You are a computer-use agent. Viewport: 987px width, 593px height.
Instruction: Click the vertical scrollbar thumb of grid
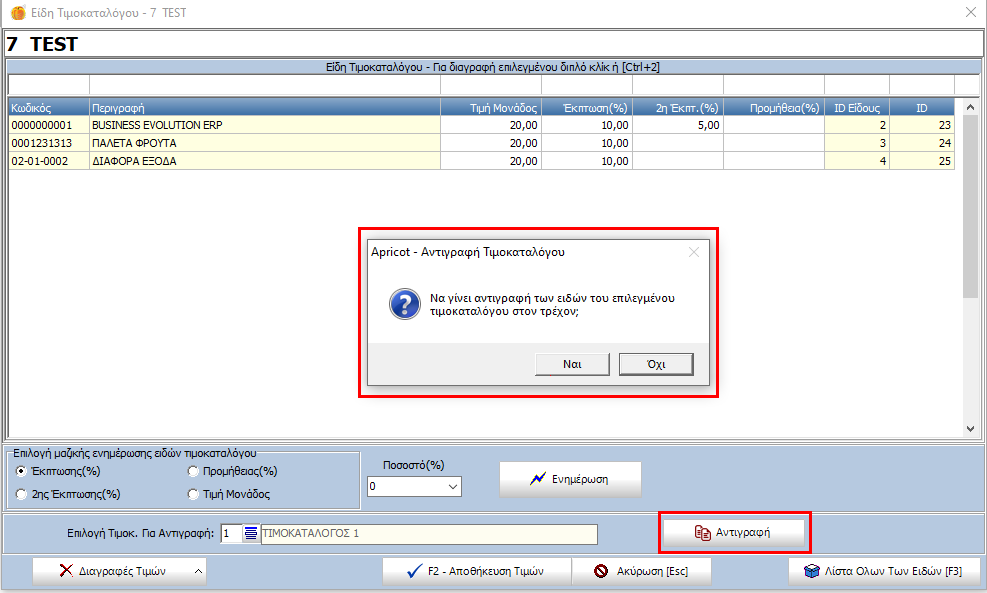pyautogui.click(x=970, y=206)
